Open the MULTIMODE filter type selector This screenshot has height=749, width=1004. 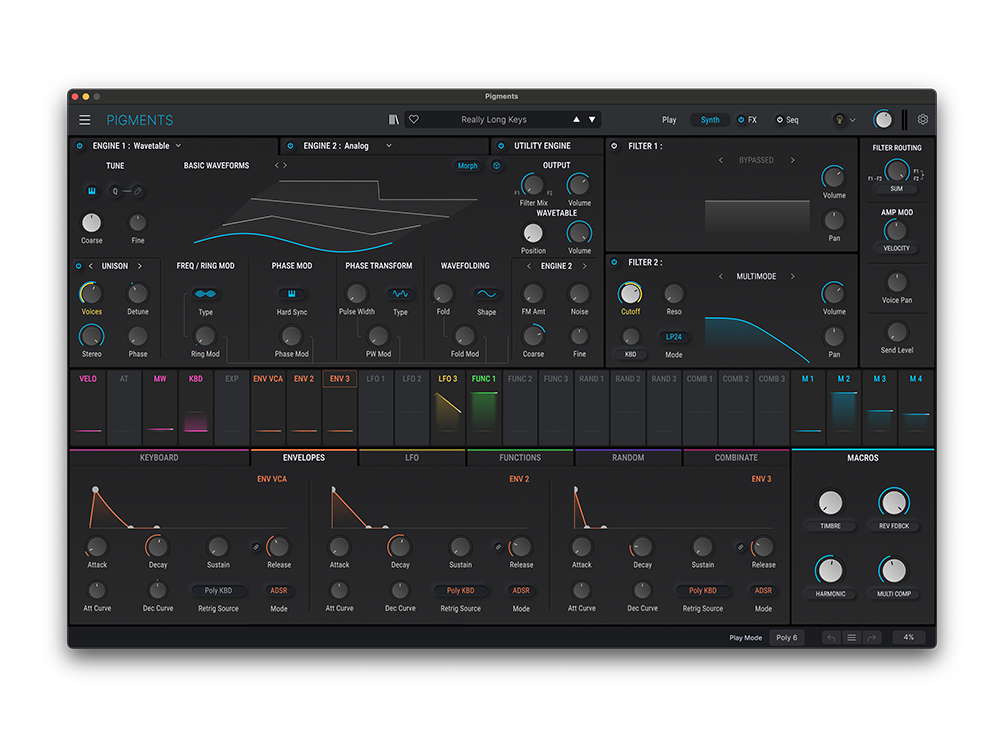click(x=756, y=277)
